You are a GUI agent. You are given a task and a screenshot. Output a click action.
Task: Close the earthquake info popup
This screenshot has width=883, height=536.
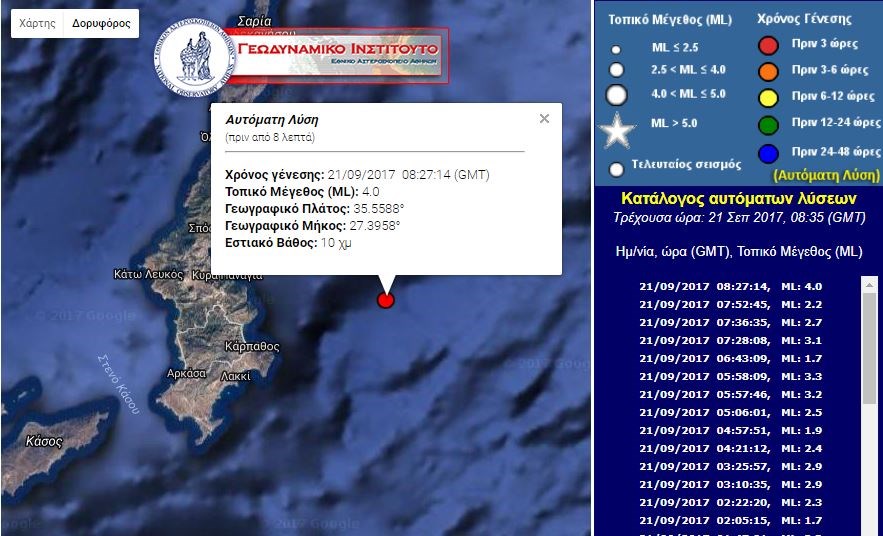coord(544,119)
